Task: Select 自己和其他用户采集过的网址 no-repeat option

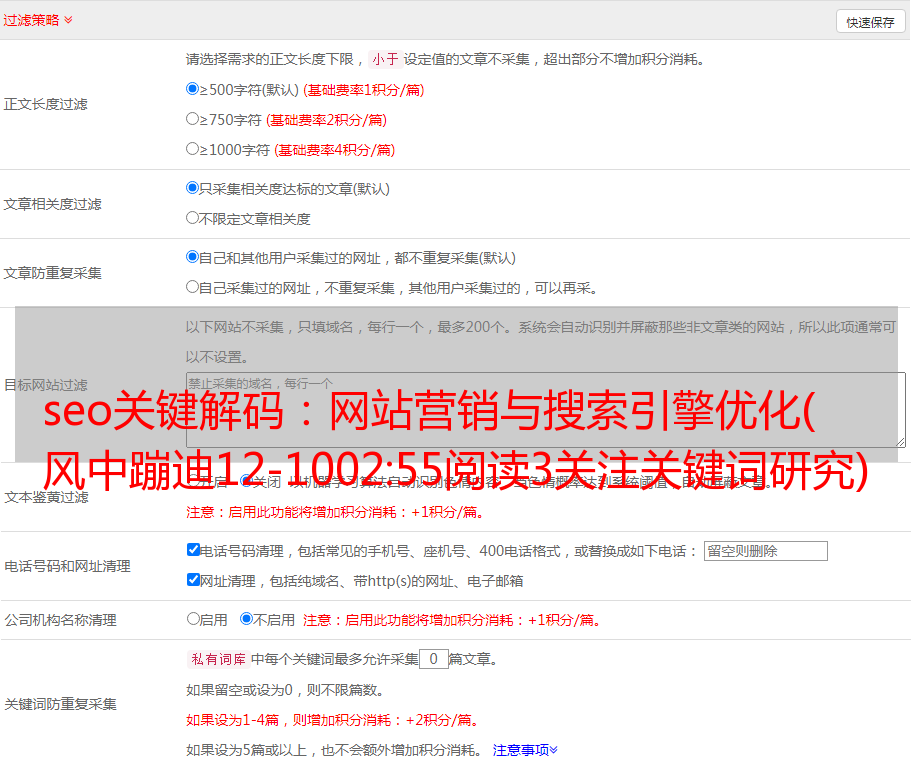Action: [x=193, y=257]
